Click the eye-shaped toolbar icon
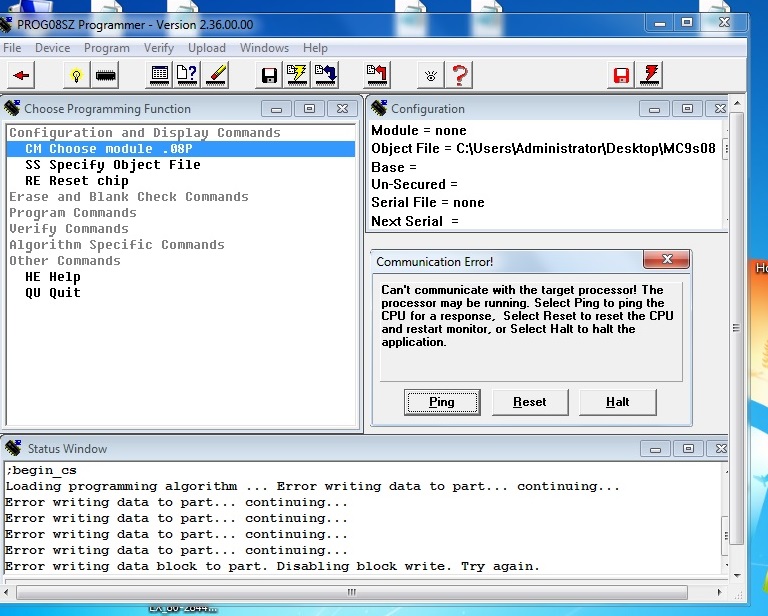Screen dimensions: 768x616 (x=431, y=75)
